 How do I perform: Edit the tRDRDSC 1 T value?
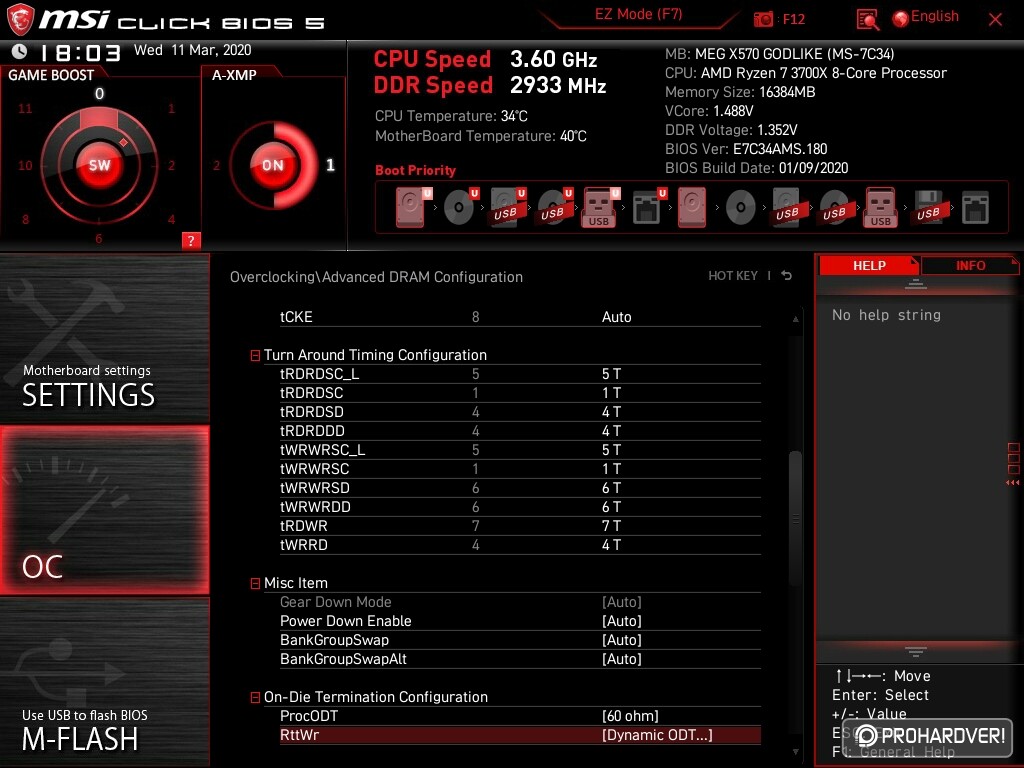click(x=611, y=392)
